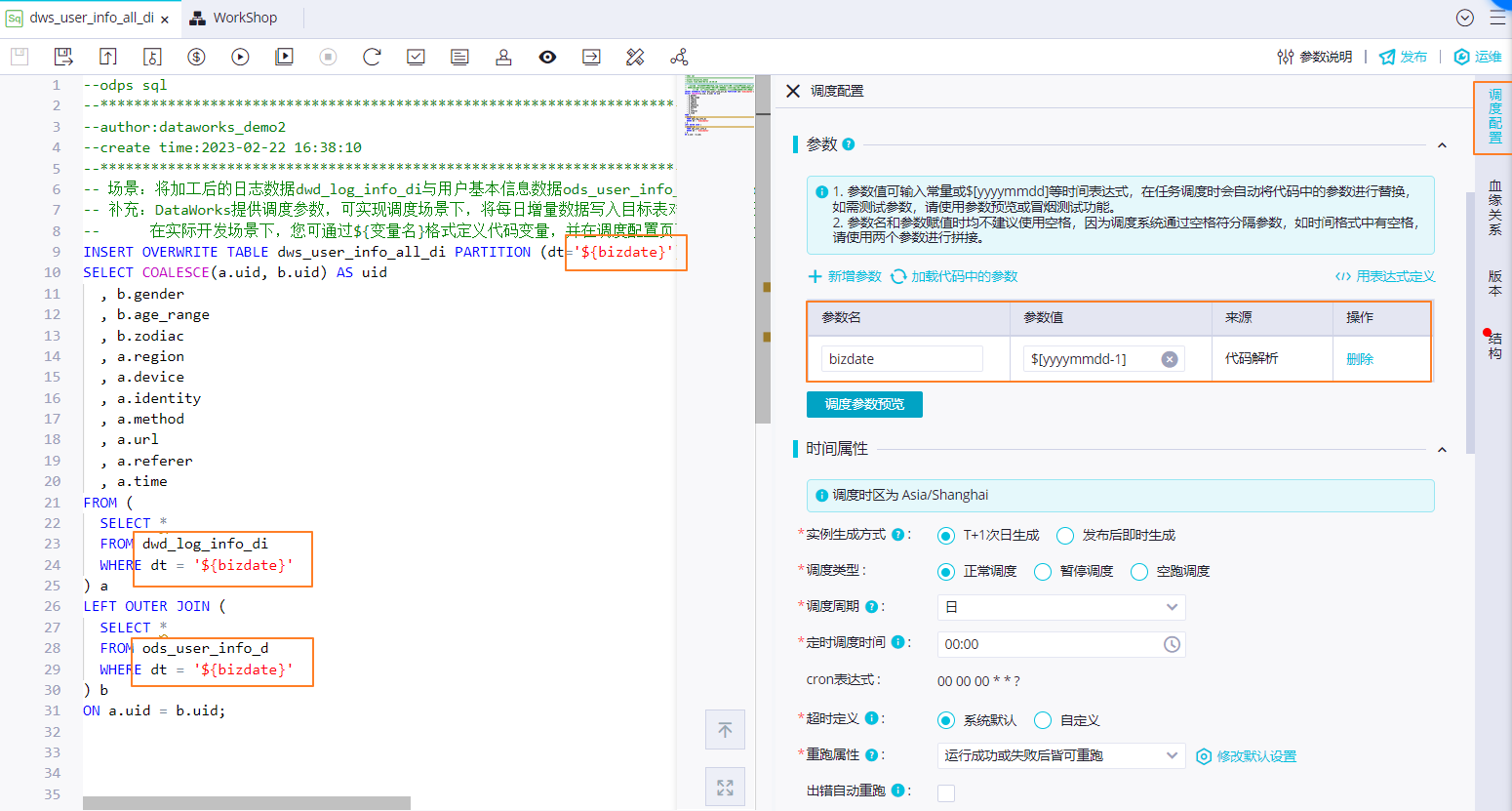The image size is (1512, 811).
Task: Open the 运维 operations center link
Action: pos(1478,57)
